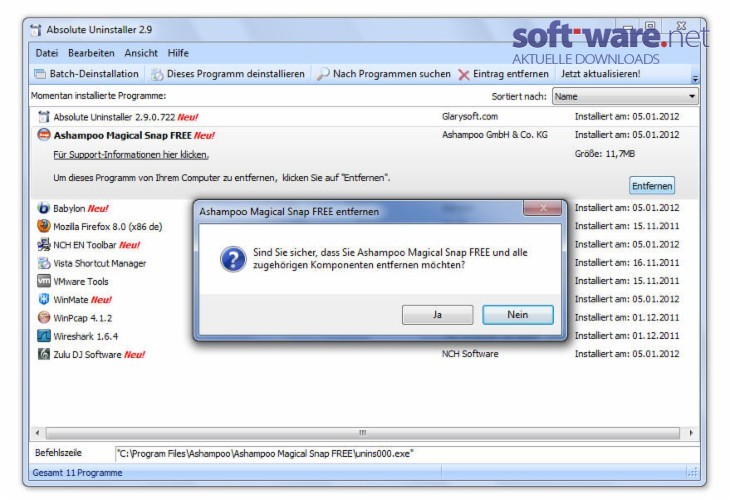Click the Absolute Uninstaller title bar icon
This screenshot has width=730, height=500.
click(x=36, y=30)
